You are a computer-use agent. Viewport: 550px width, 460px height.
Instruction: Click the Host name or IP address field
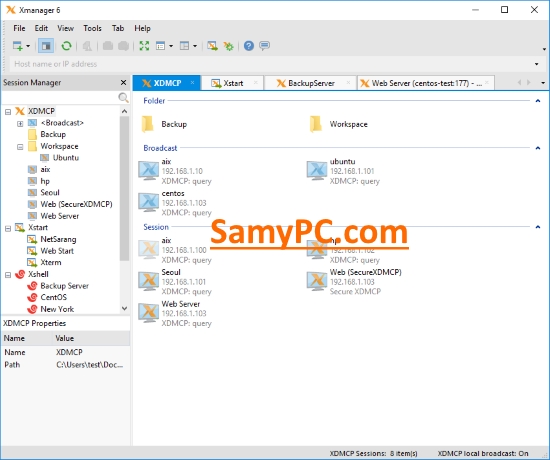270,64
